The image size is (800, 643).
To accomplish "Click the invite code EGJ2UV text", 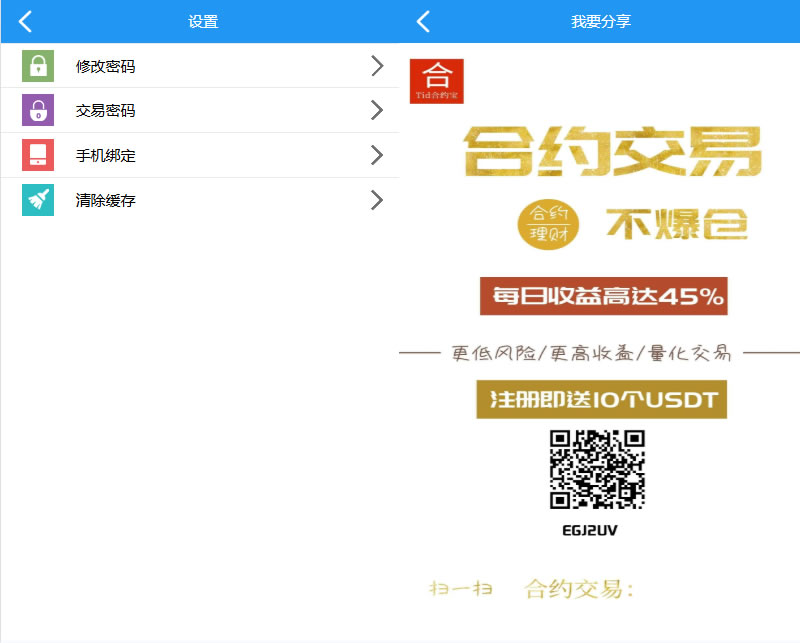I will click(x=590, y=530).
